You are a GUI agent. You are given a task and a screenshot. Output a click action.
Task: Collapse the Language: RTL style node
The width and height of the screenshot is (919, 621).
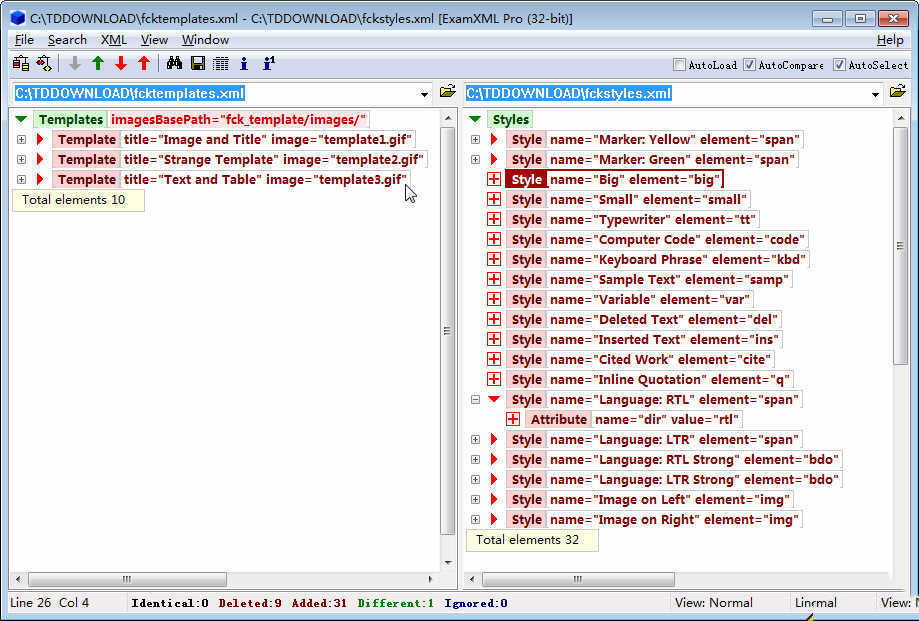coord(476,399)
